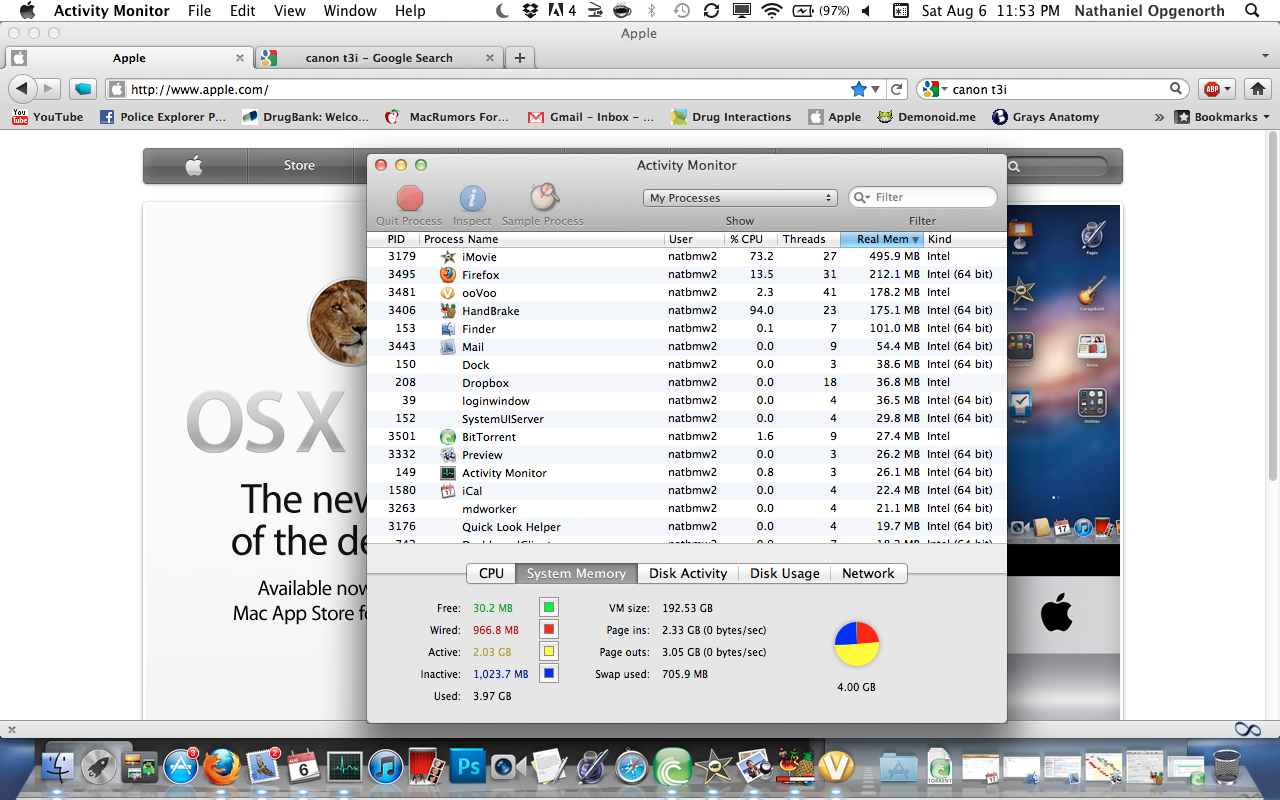Click the green Free memory color swatch
Image resolution: width=1280 pixels, height=800 pixels.
click(x=549, y=608)
